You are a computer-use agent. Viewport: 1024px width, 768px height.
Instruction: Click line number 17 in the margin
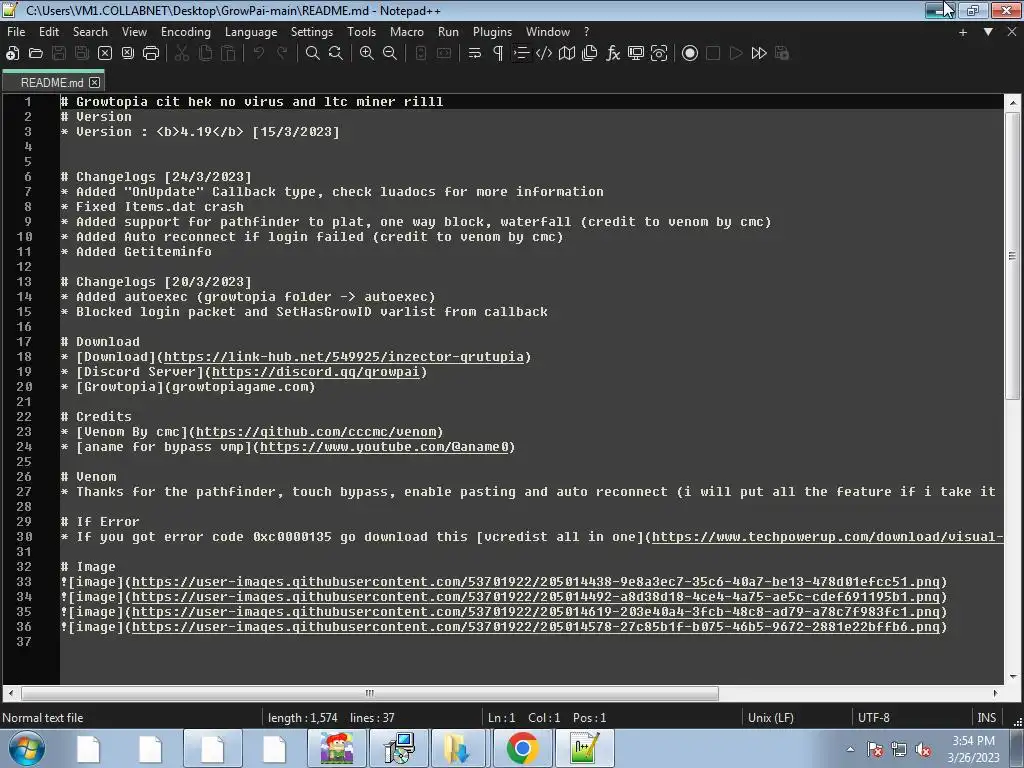[24, 342]
